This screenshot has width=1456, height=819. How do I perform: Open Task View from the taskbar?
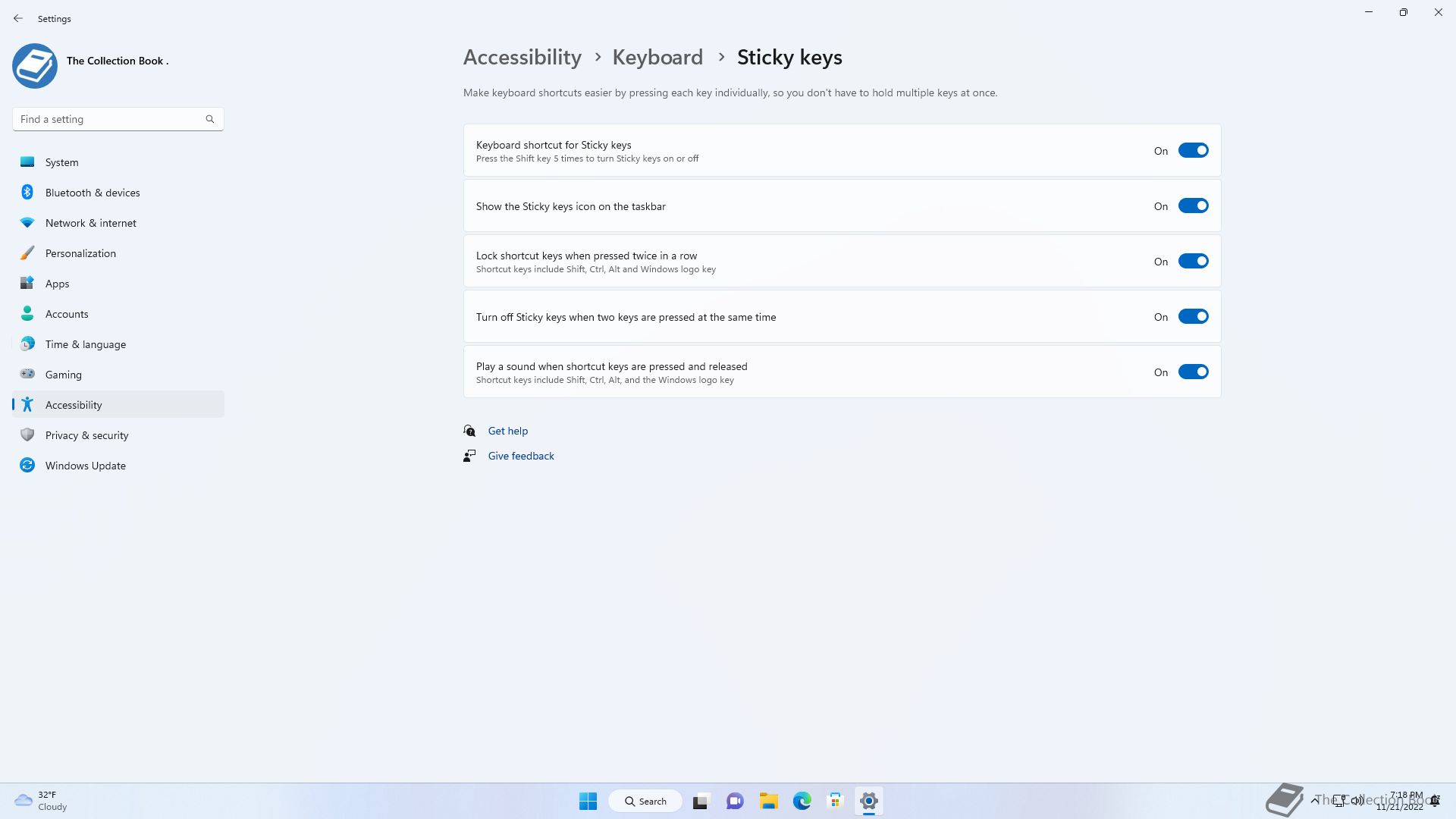tap(701, 801)
